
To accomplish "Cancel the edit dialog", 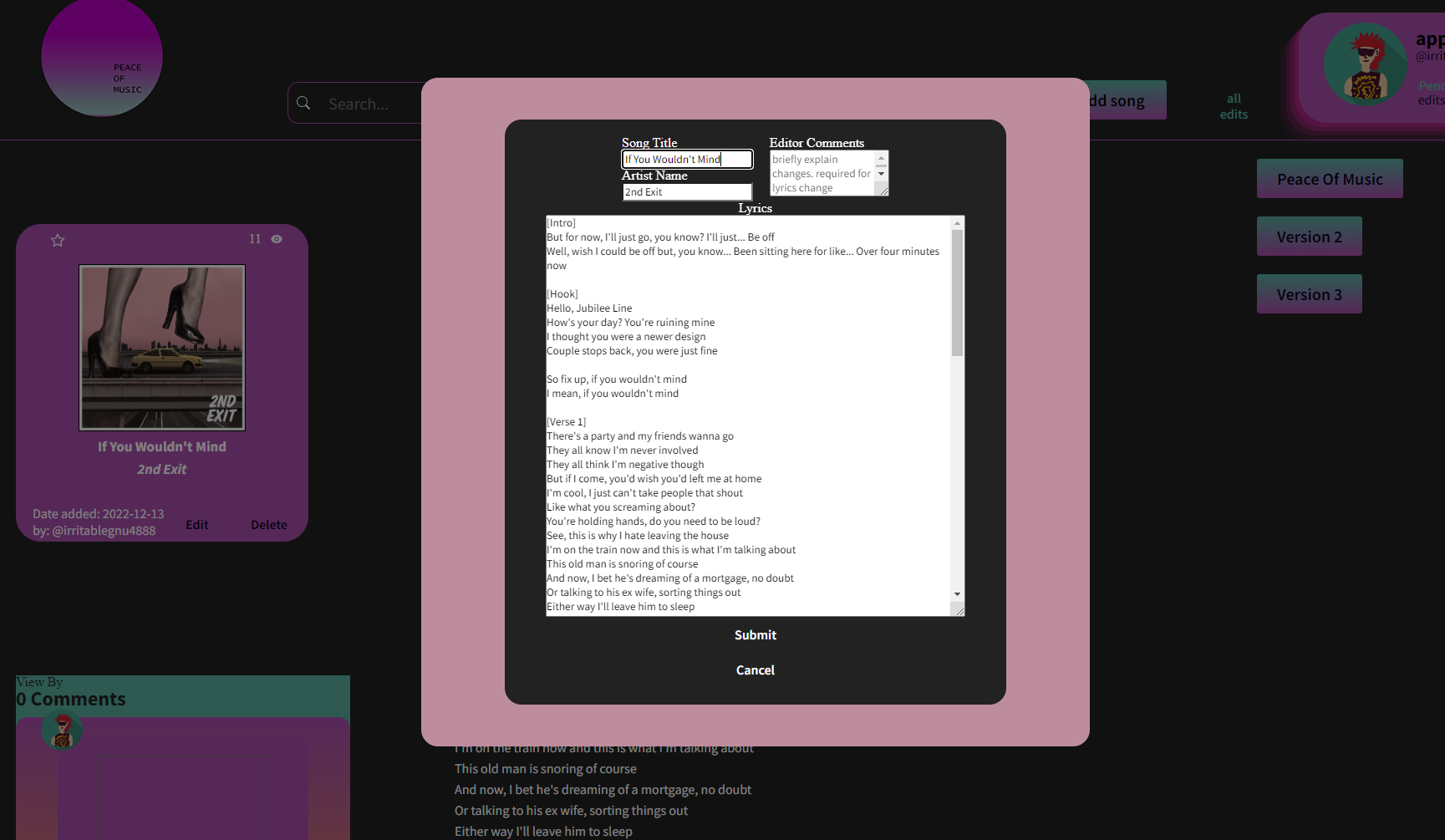I will (755, 669).
